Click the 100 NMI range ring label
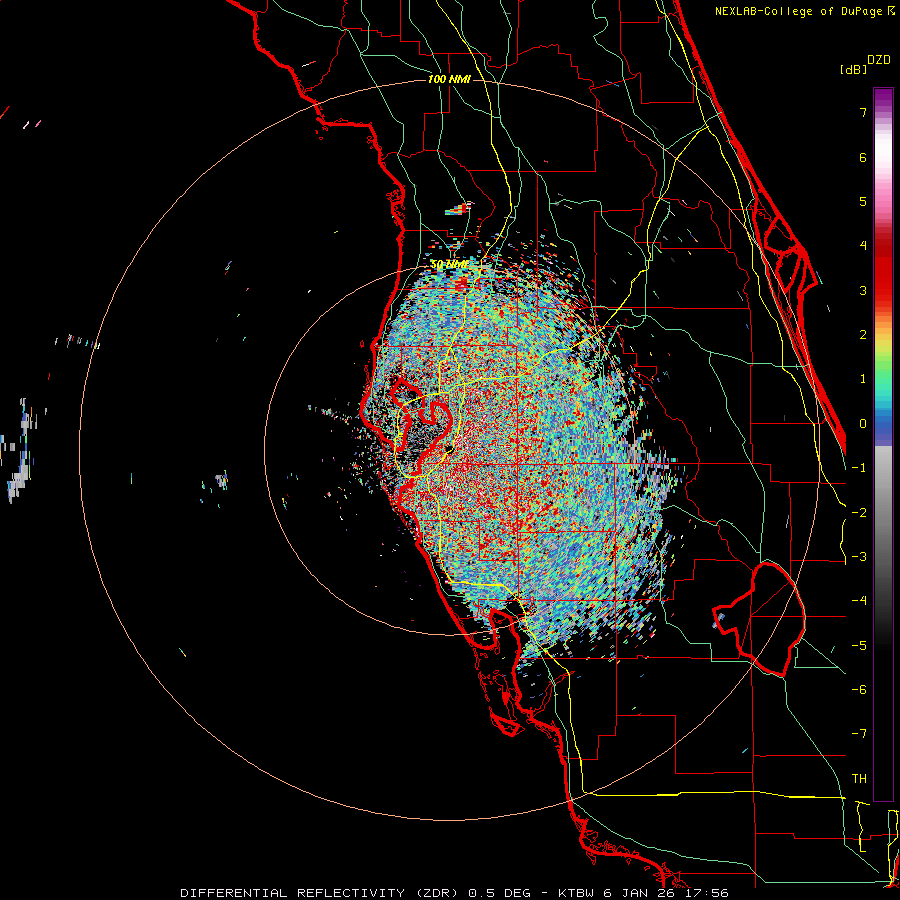 (x=449, y=79)
